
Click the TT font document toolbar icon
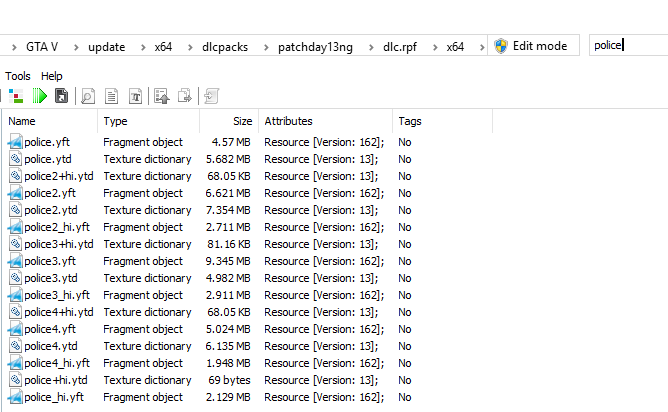tap(135, 96)
